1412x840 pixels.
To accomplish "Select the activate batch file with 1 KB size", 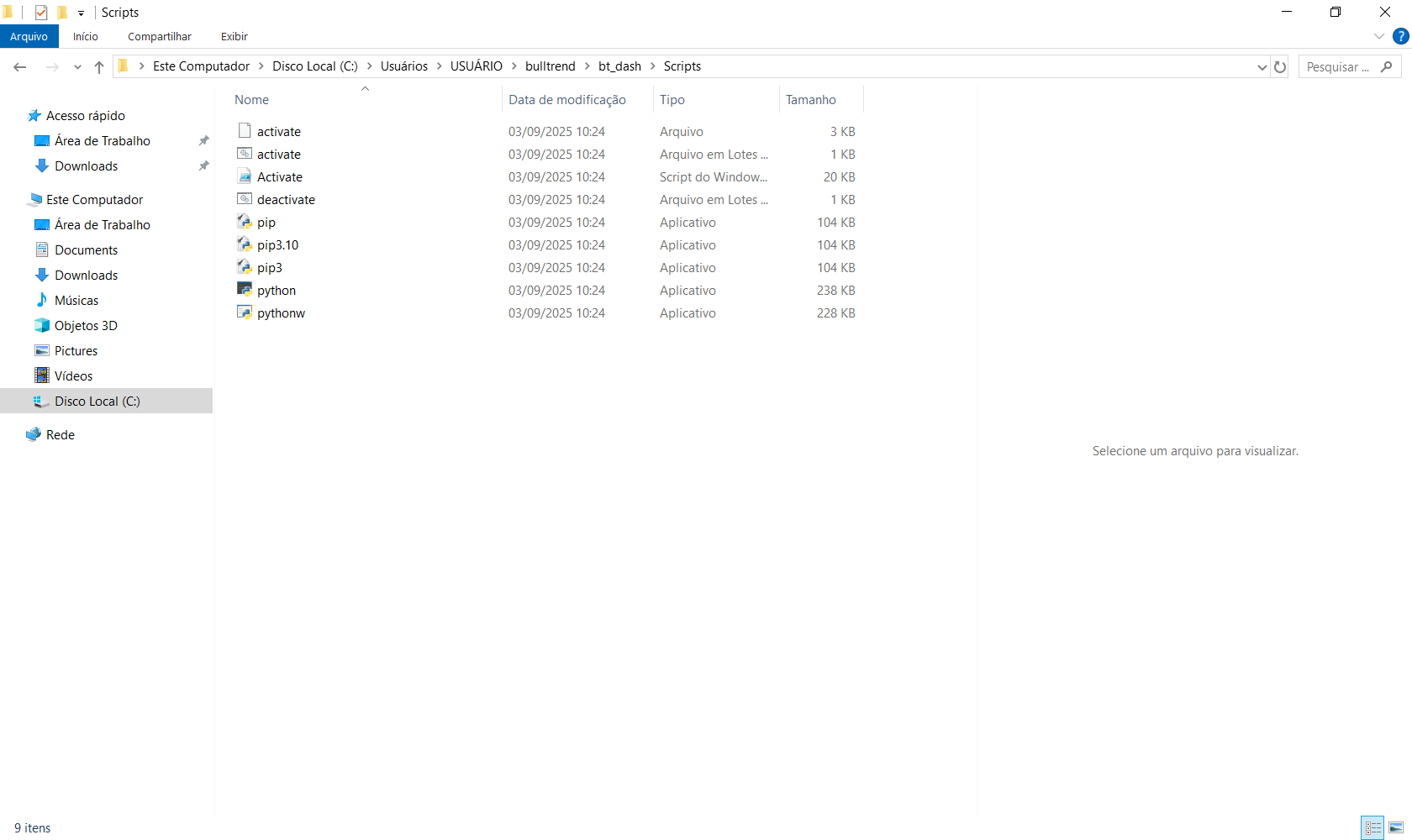I will pos(279,155).
